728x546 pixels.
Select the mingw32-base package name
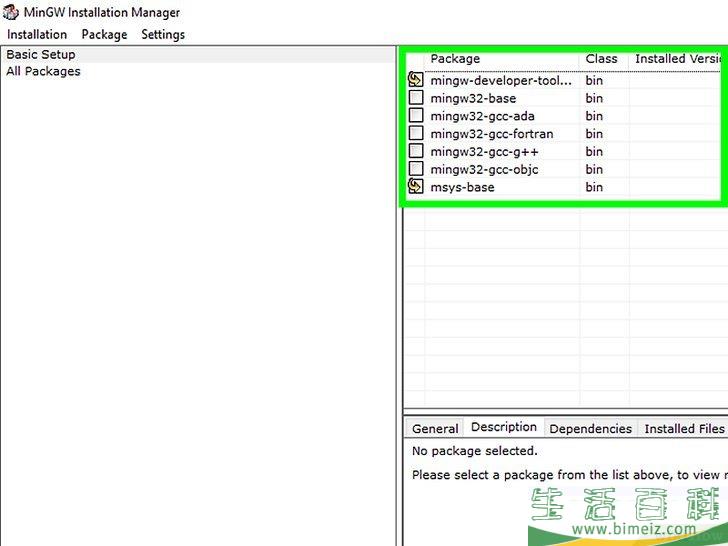point(473,98)
